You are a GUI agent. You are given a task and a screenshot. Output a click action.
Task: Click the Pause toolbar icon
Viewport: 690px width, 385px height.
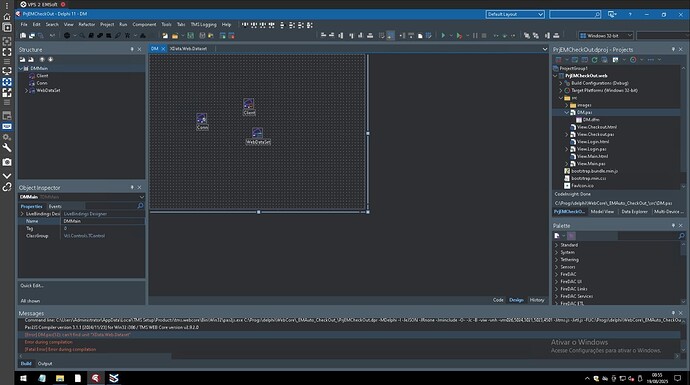(x=475, y=36)
